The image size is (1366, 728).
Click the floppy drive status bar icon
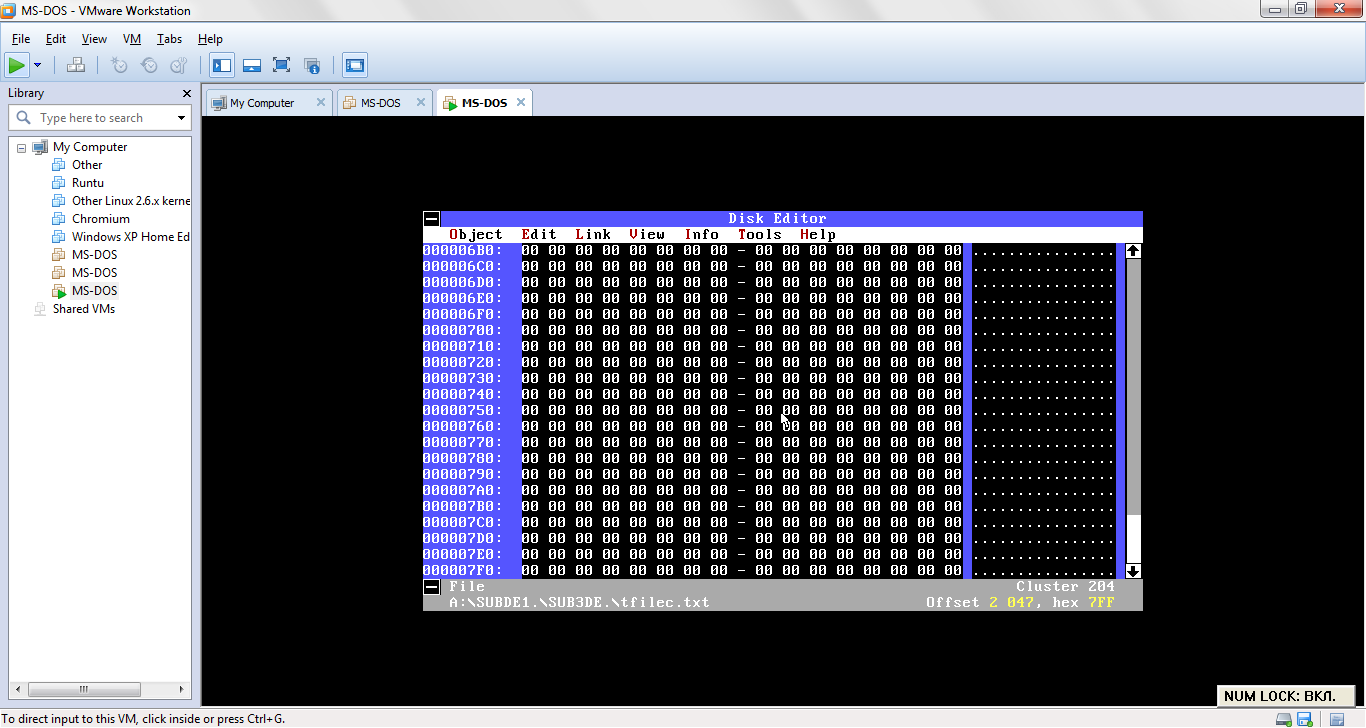pyautogui.click(x=1304, y=720)
